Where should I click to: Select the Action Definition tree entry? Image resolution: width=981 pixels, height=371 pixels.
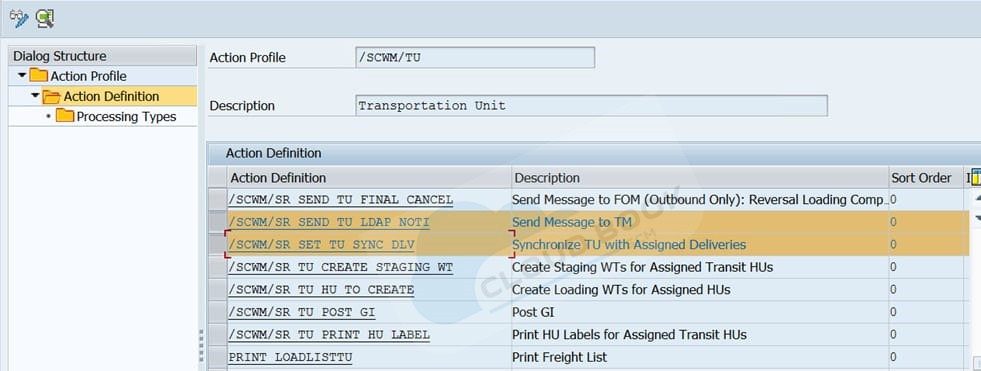click(x=111, y=96)
